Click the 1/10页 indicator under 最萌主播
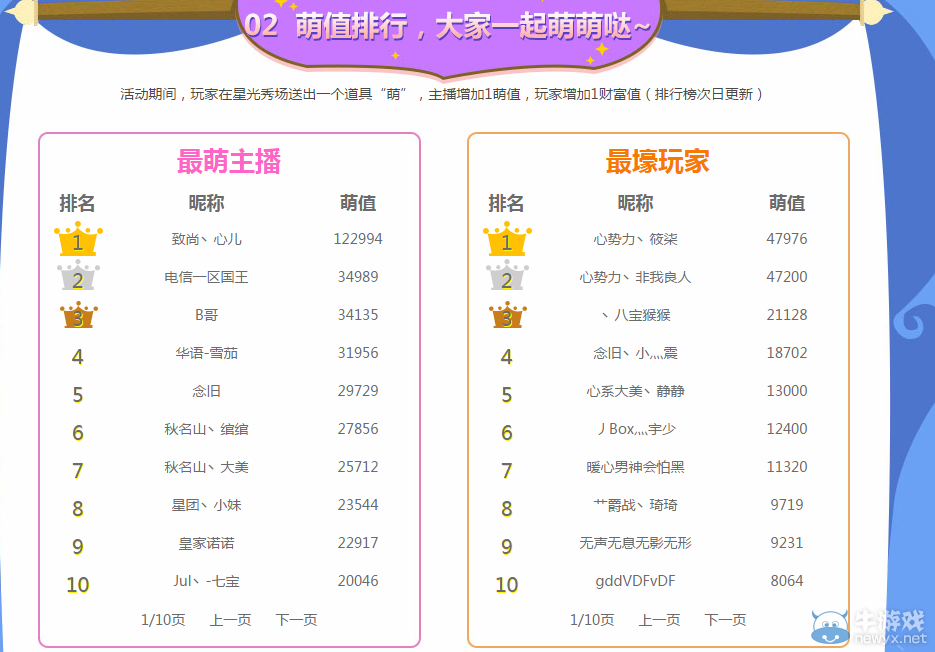Screen dimensions: 935x652 coord(163,620)
